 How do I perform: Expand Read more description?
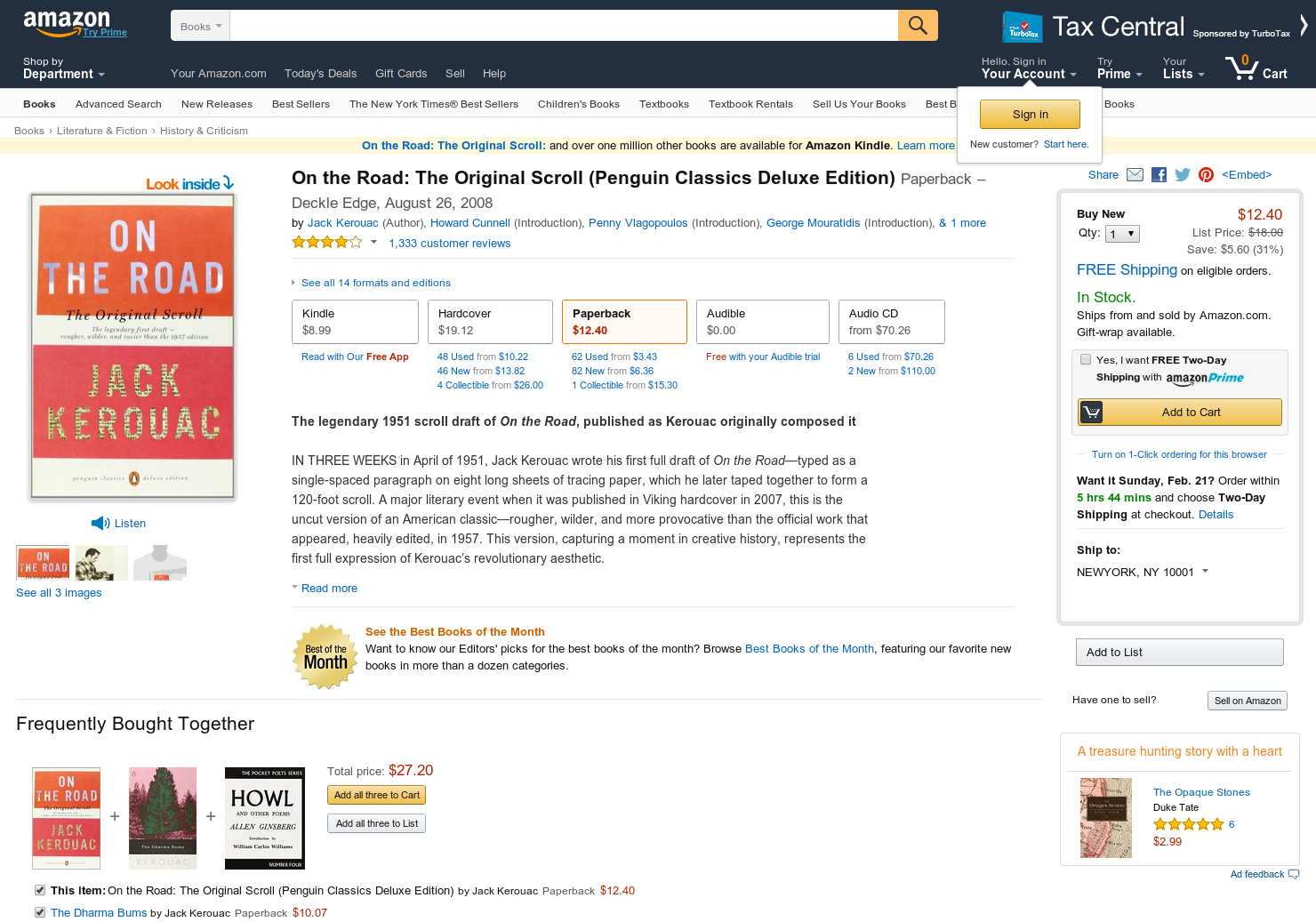329,589
